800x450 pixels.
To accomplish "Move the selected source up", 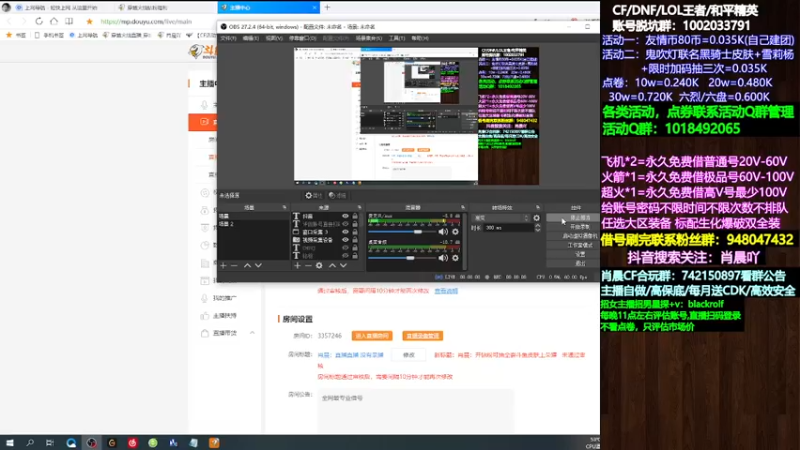I will 332,265.
